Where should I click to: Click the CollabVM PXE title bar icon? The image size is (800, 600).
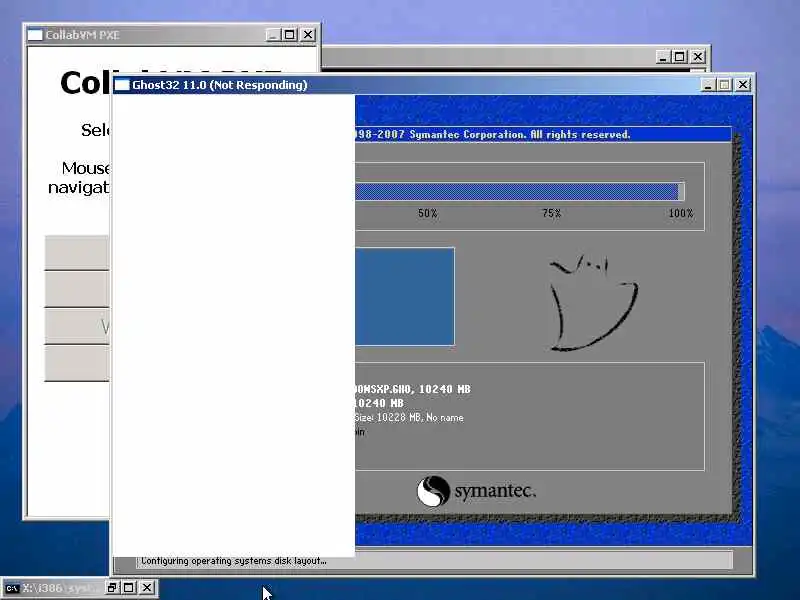click(x=35, y=35)
